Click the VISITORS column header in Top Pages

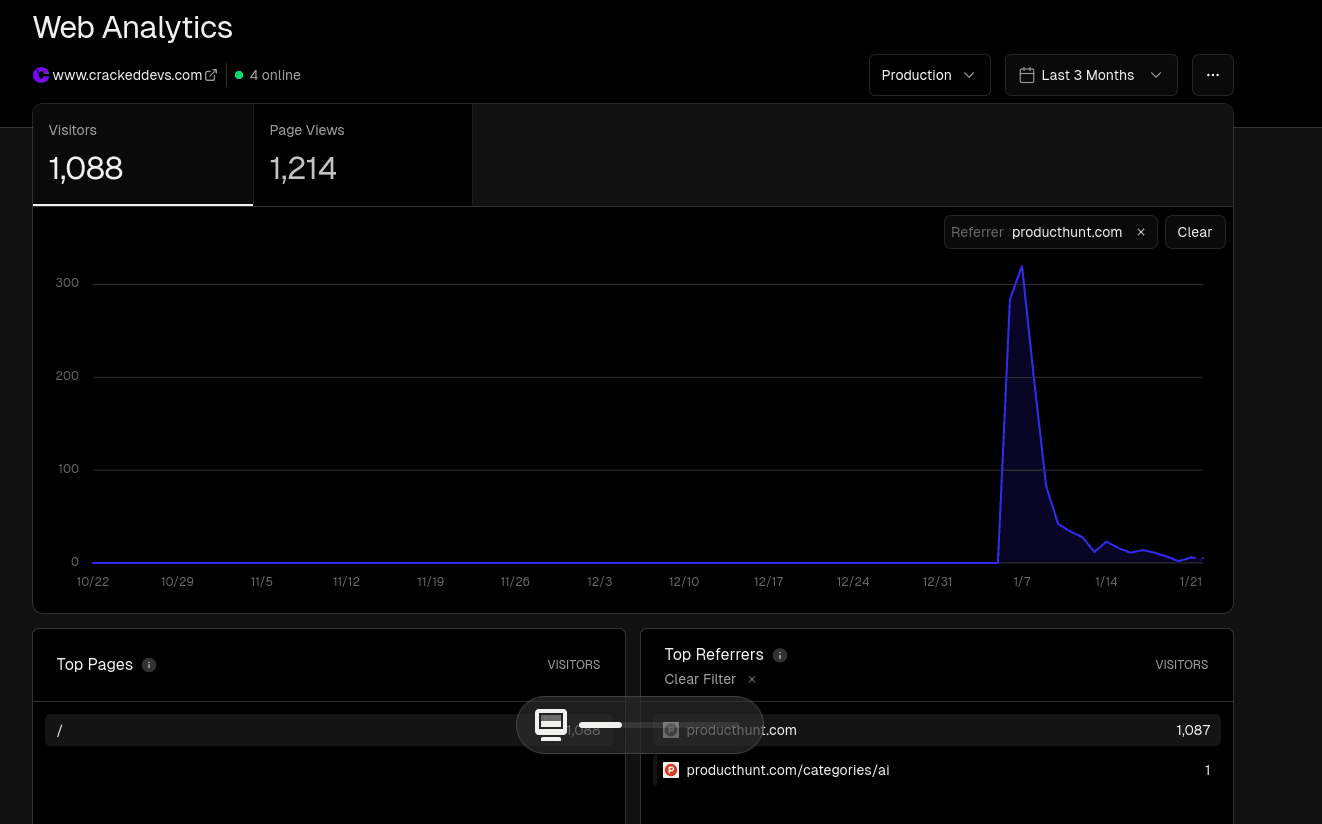click(574, 665)
